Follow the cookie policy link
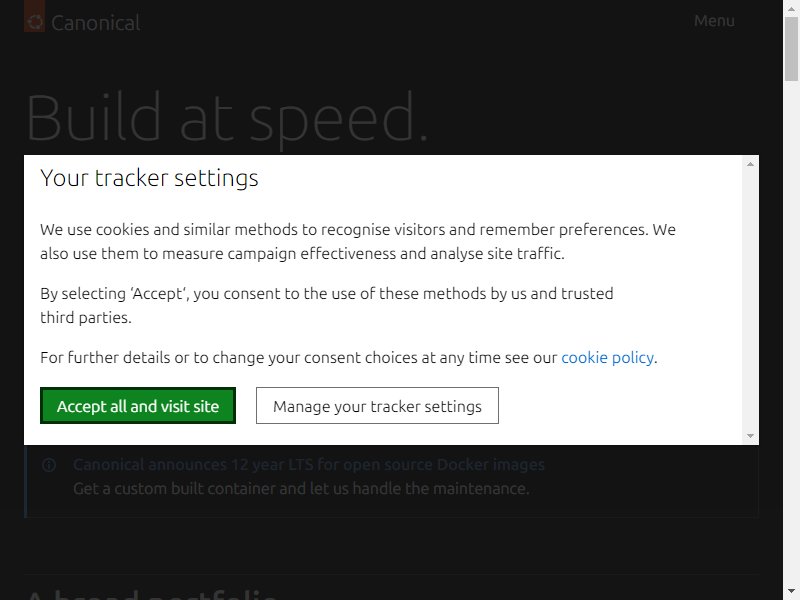This screenshot has width=800, height=600. [607, 358]
